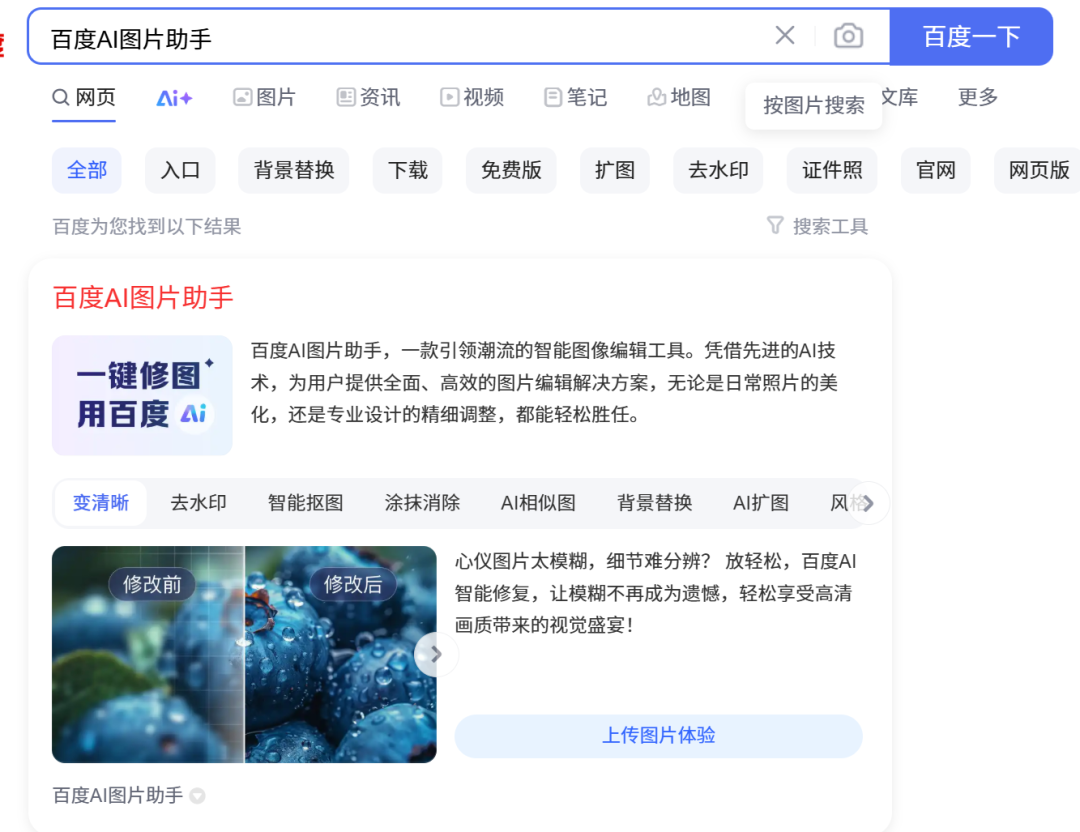Select the 网页版 filter chip
Viewport: 1080px width, 832px height.
click(x=1039, y=170)
